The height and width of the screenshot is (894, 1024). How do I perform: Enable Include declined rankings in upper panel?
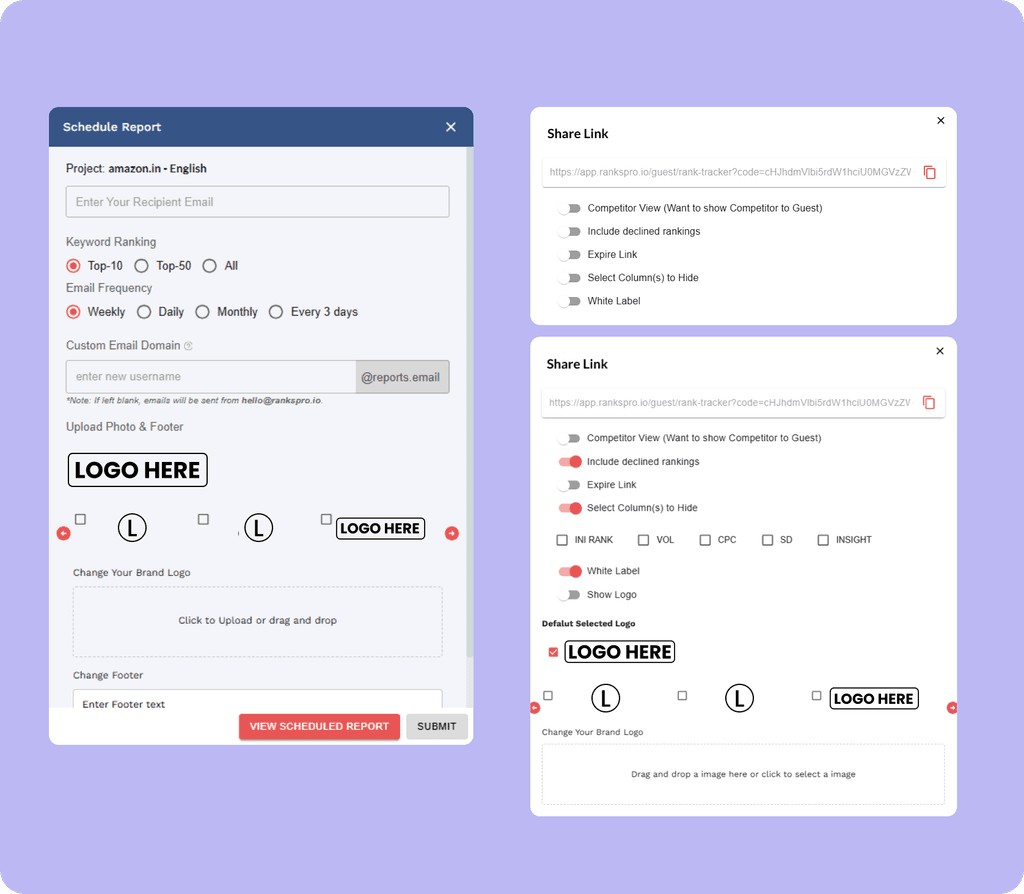pos(569,232)
